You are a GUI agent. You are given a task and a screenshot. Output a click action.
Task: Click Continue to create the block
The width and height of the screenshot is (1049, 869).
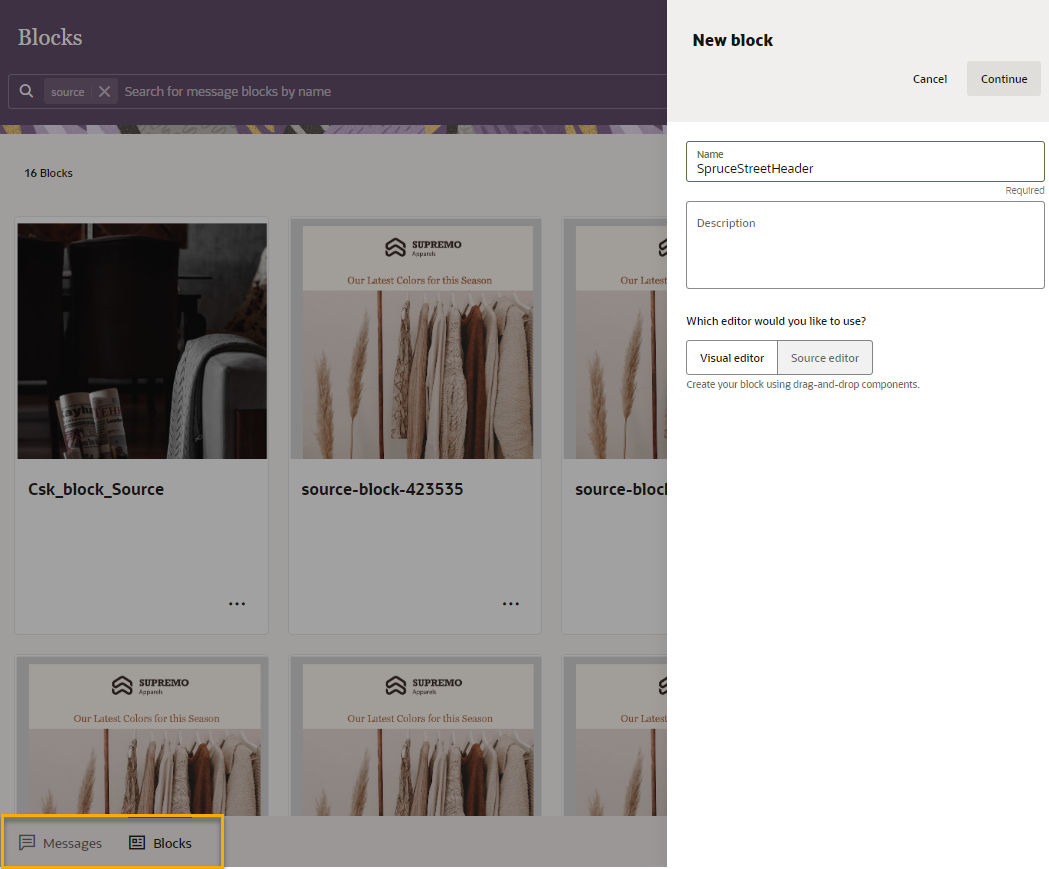pyautogui.click(x=1004, y=79)
